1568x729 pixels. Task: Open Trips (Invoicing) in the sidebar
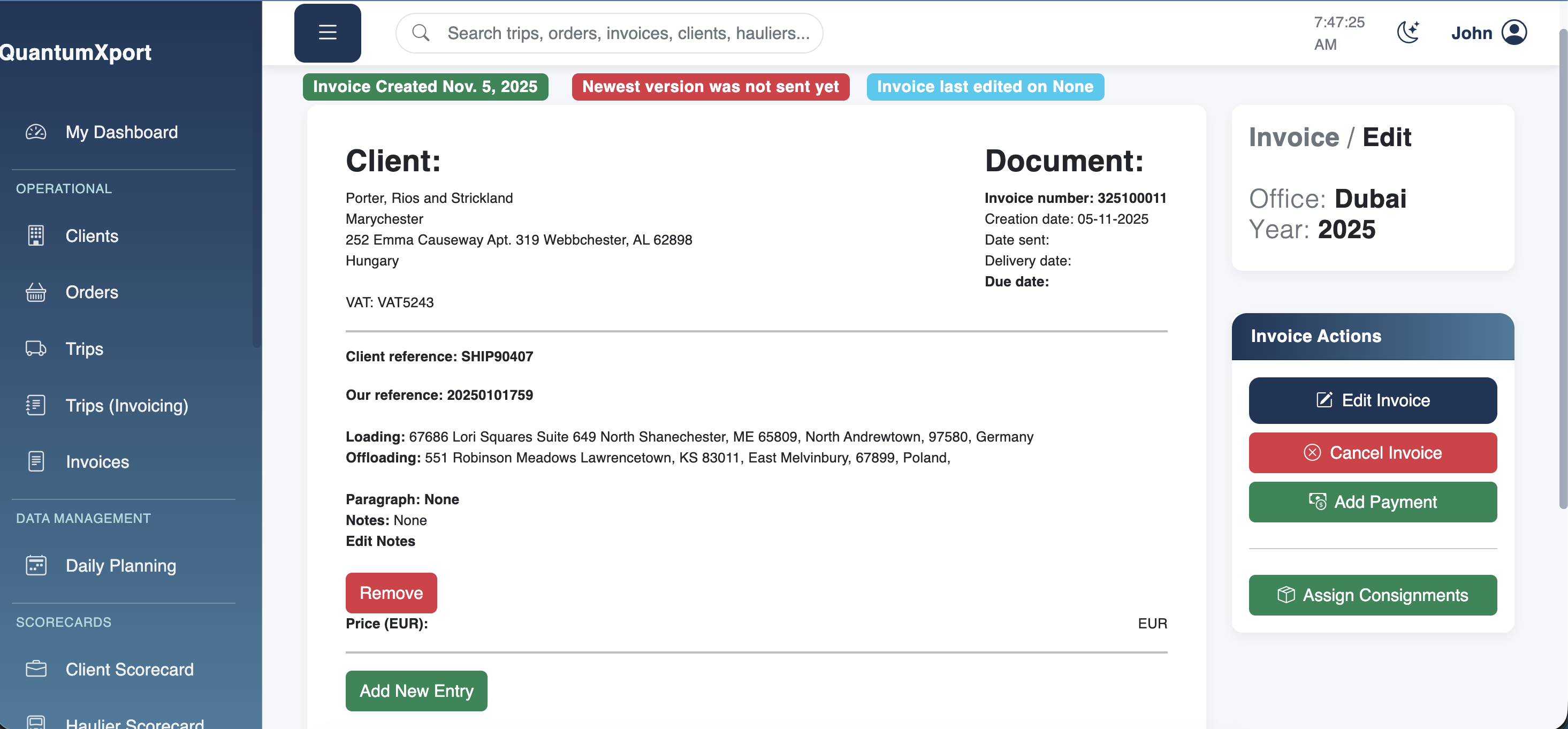pos(127,406)
